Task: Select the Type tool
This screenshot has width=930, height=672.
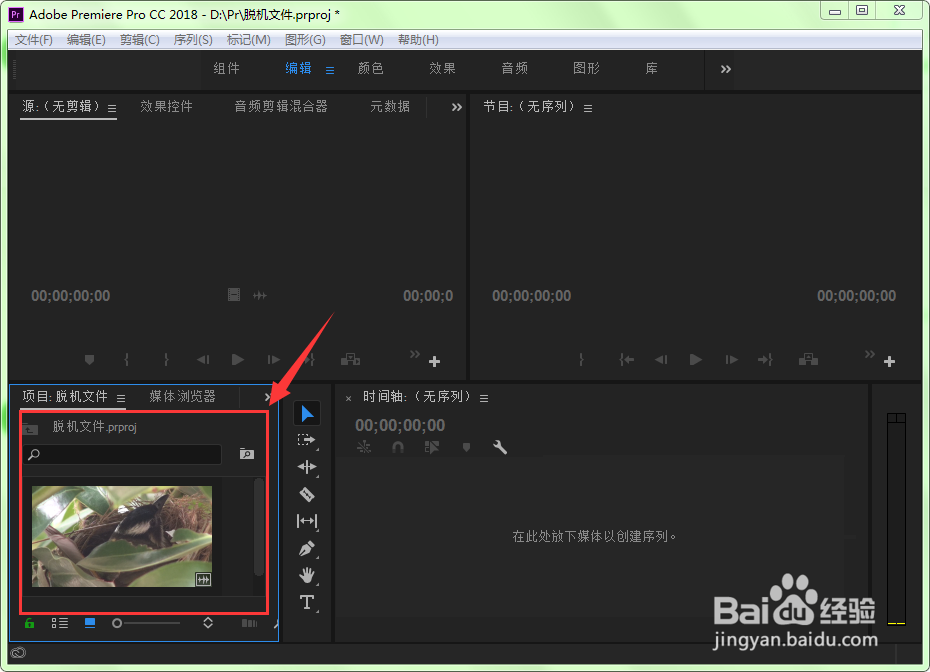Action: tap(307, 602)
